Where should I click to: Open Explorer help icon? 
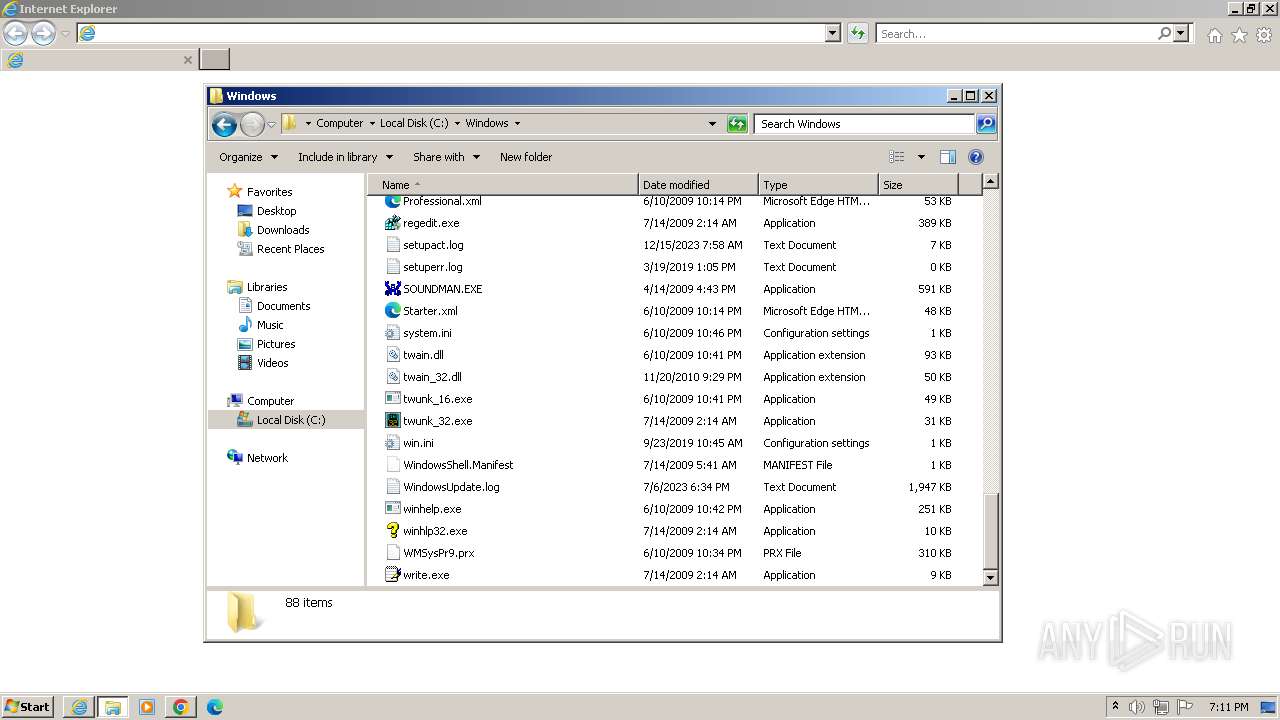coord(976,157)
